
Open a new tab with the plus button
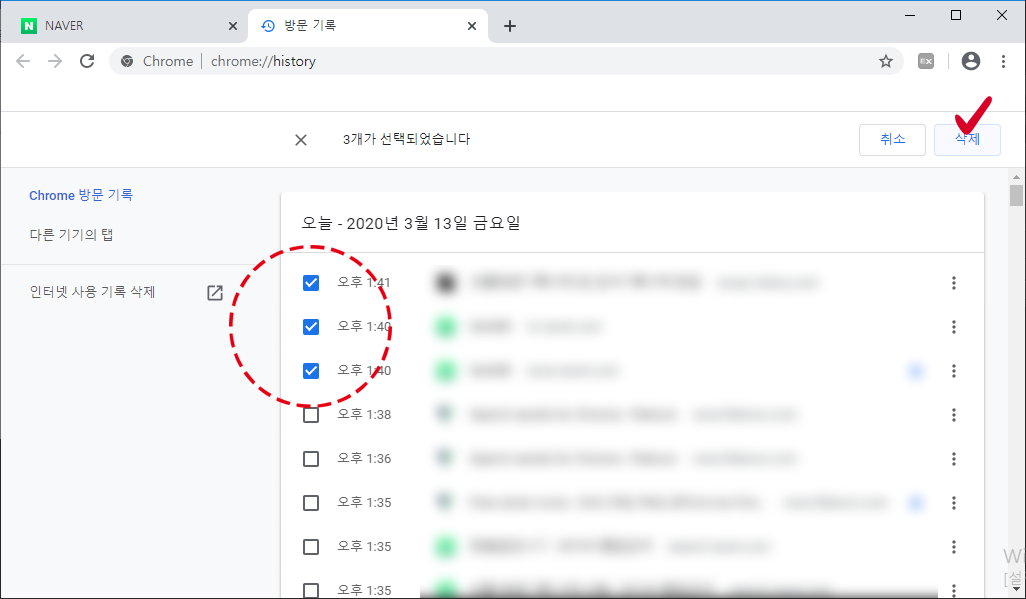tap(510, 26)
